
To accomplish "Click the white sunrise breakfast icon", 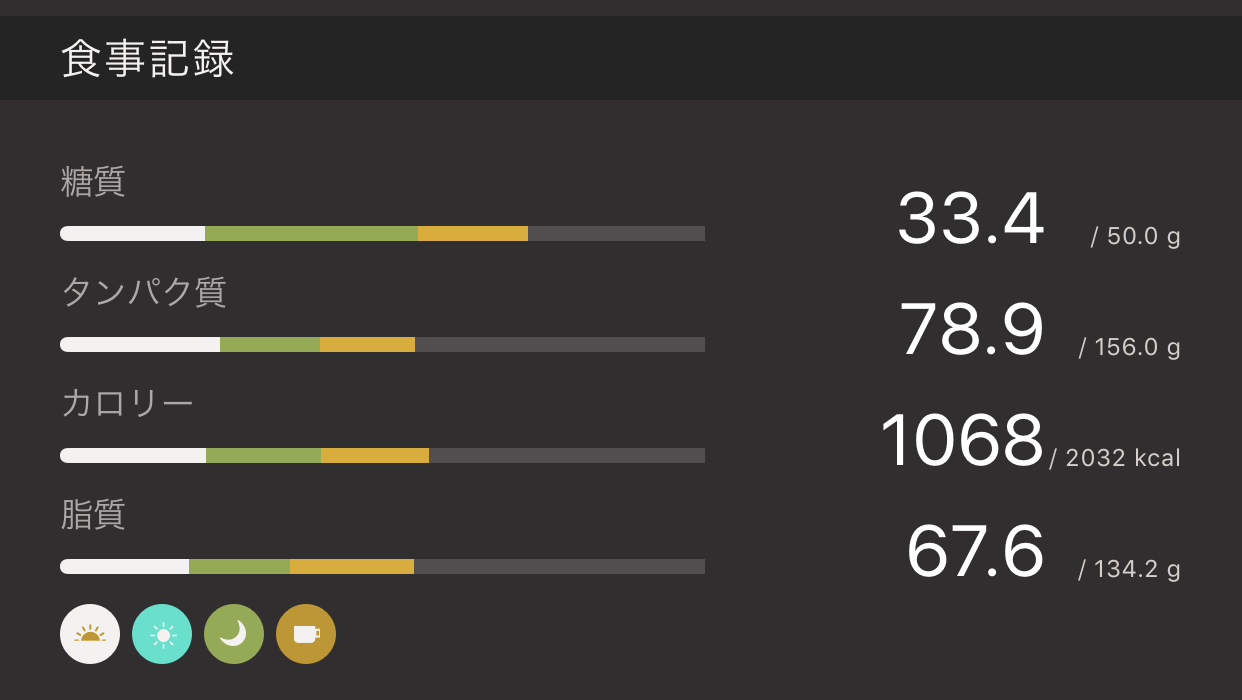I will pyautogui.click(x=90, y=634).
